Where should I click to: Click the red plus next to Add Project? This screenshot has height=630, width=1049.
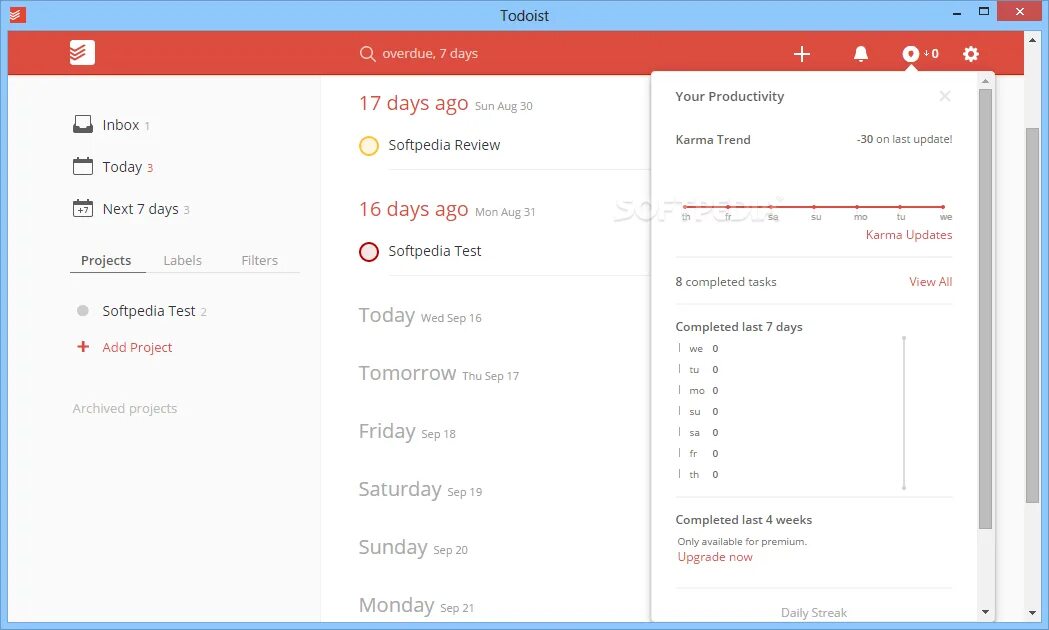(83, 346)
